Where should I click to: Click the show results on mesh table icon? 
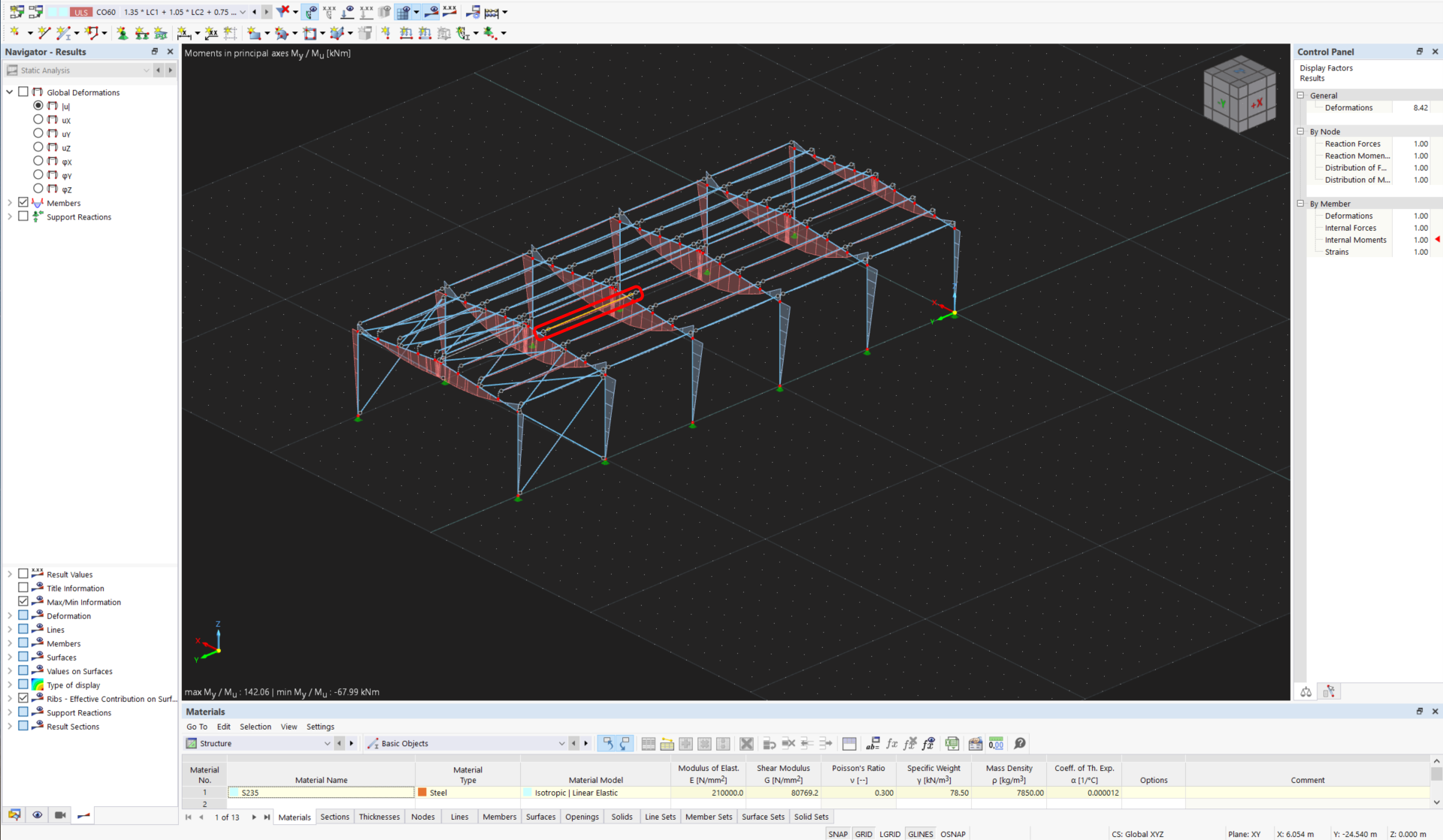[704, 744]
